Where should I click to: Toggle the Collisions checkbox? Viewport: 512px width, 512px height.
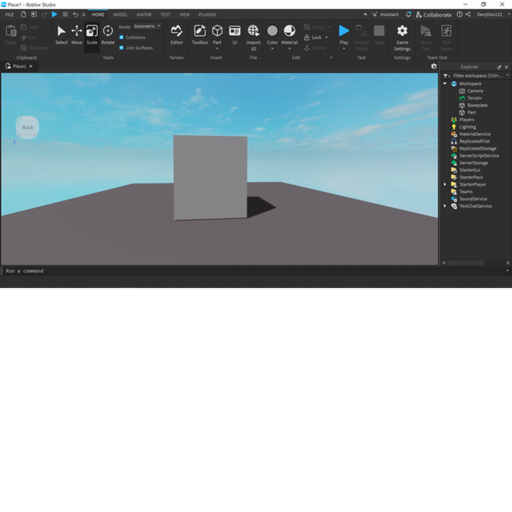121,37
